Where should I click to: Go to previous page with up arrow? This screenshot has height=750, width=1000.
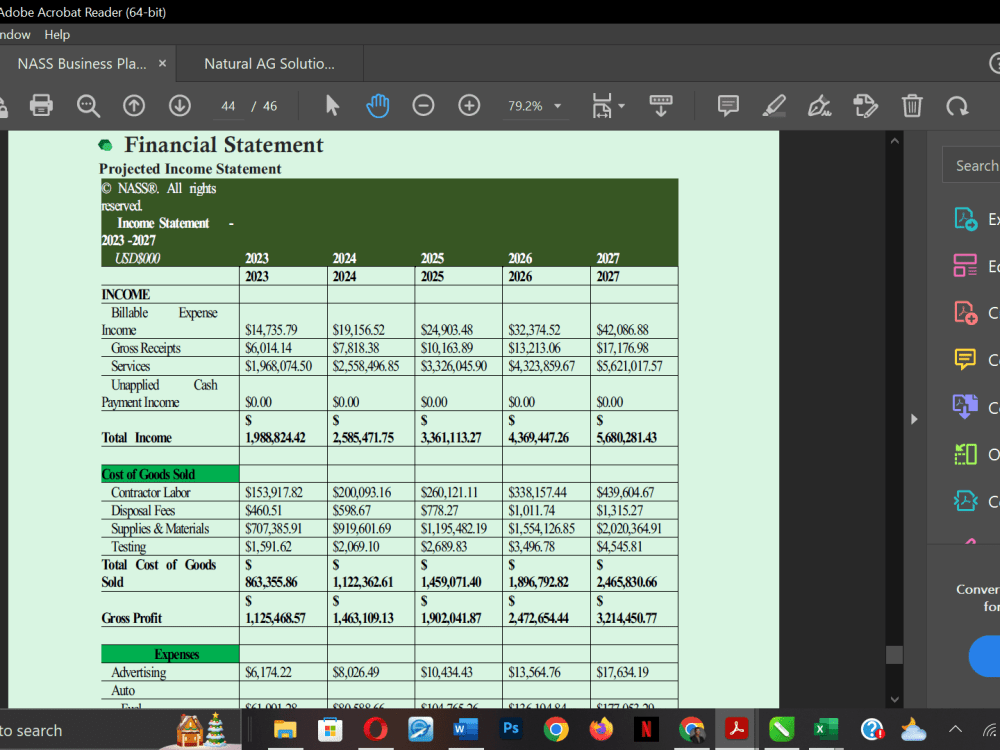click(x=134, y=106)
